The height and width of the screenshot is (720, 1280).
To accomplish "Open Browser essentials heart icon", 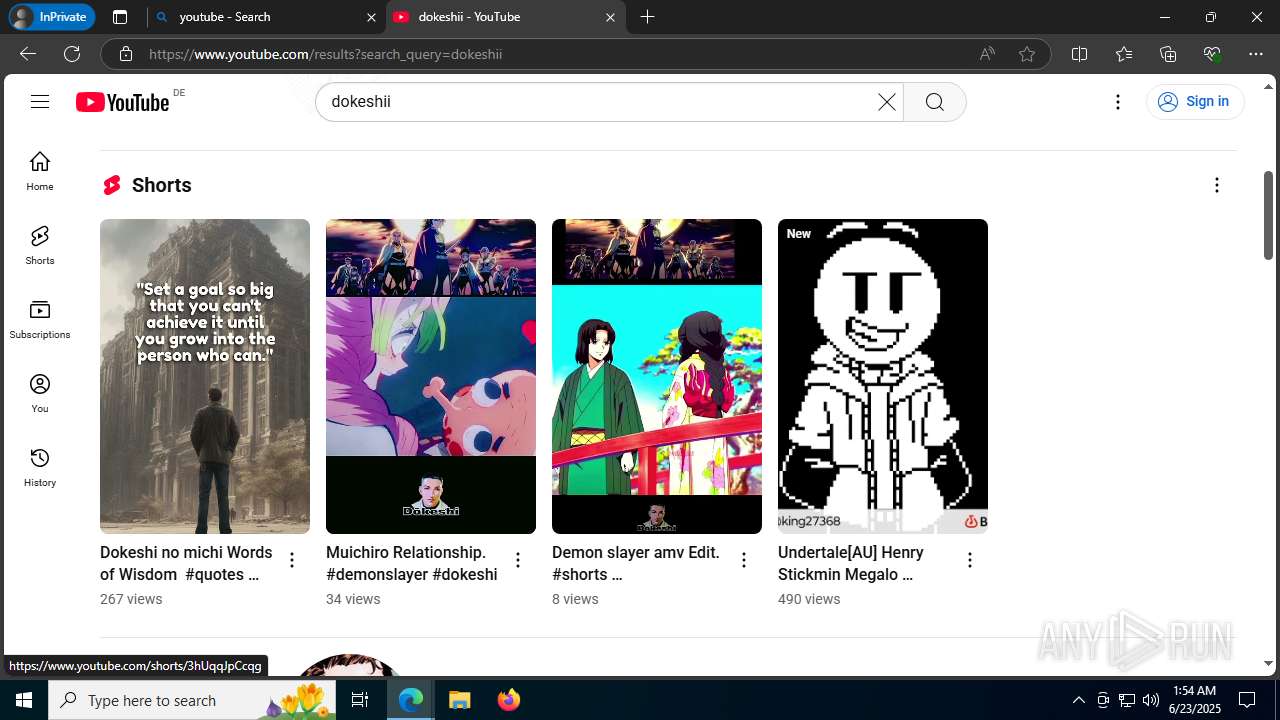I will click(1212, 54).
